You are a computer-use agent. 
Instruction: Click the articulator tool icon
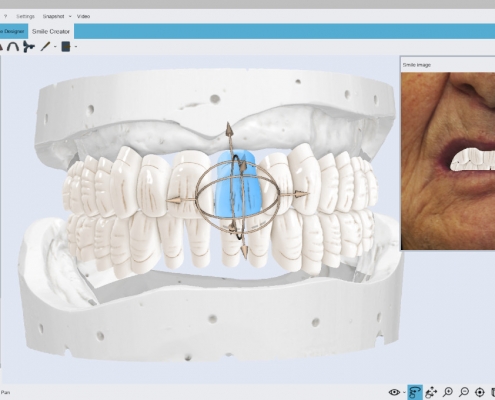point(29,47)
